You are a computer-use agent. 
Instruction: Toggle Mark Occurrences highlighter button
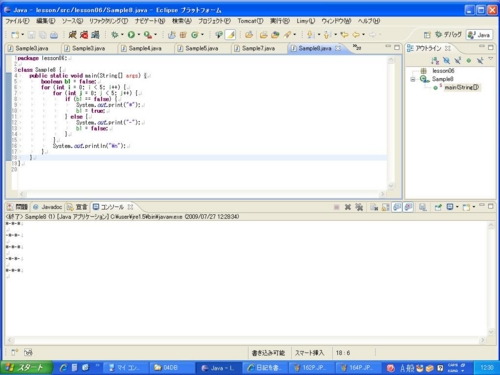coord(231,35)
